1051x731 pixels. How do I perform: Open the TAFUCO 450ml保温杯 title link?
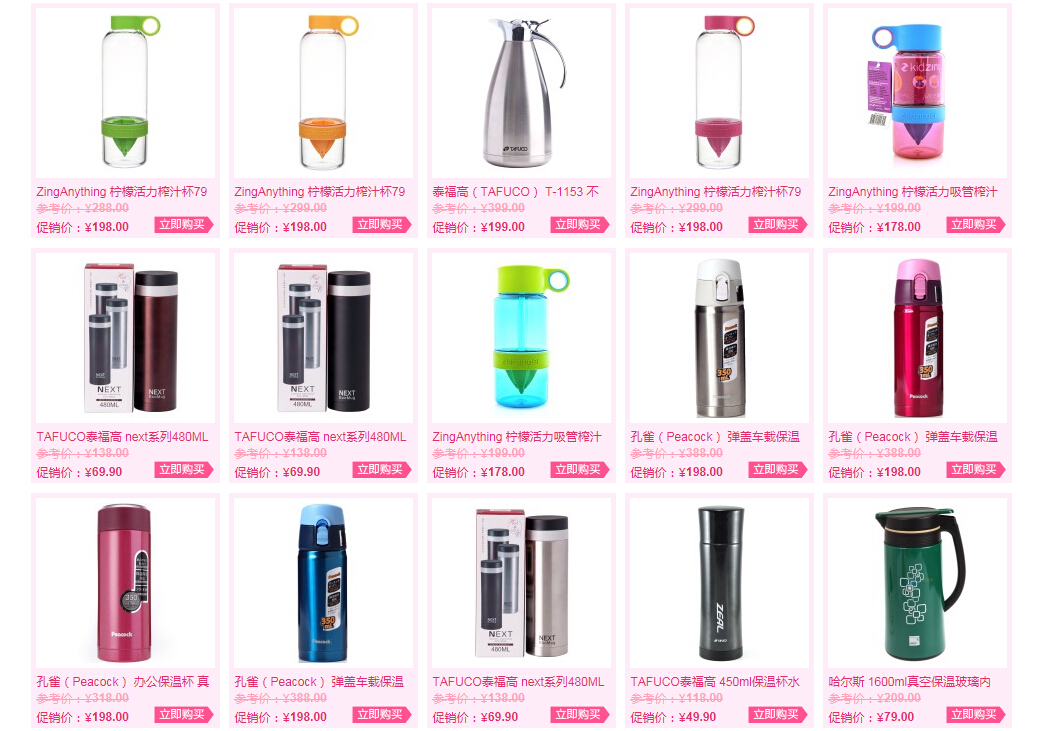coord(715,682)
